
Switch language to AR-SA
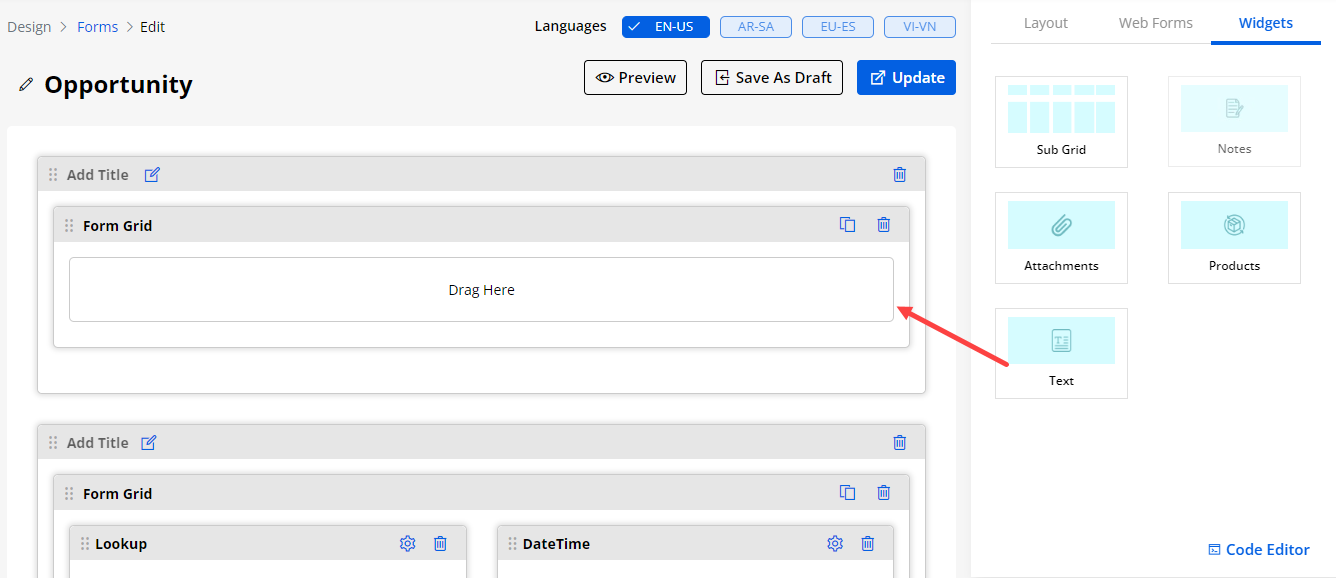756,27
